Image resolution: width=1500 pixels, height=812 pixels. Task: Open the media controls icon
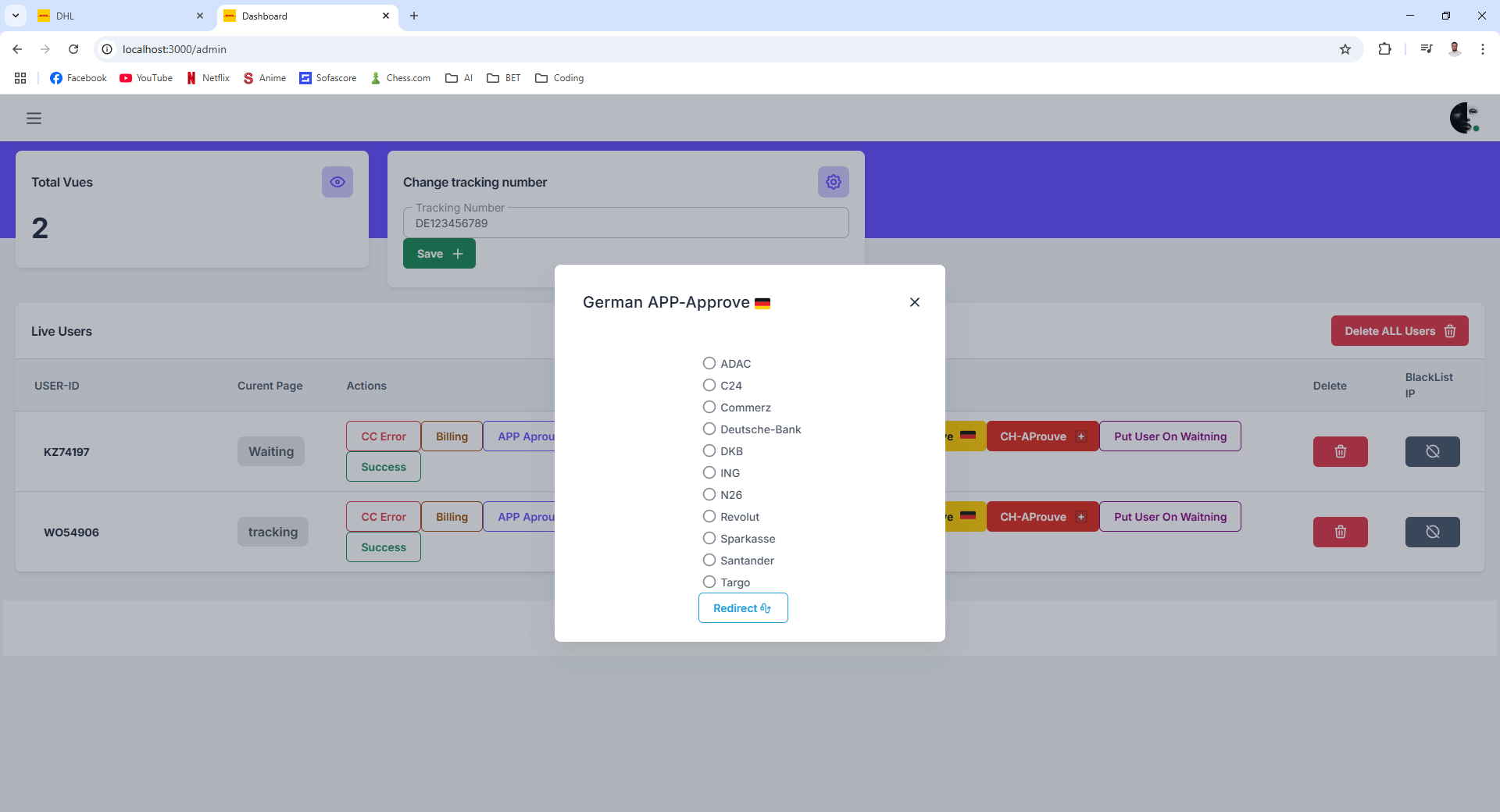(x=1427, y=49)
